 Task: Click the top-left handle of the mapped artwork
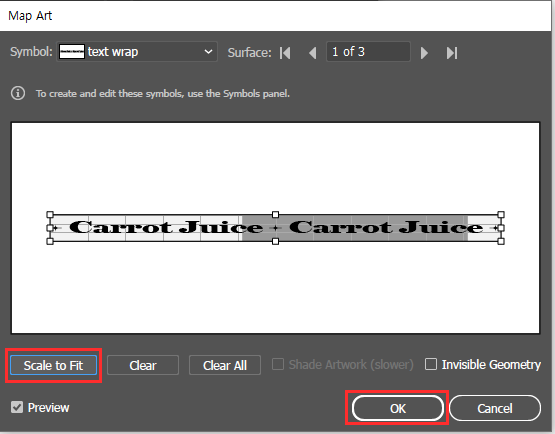(50, 215)
